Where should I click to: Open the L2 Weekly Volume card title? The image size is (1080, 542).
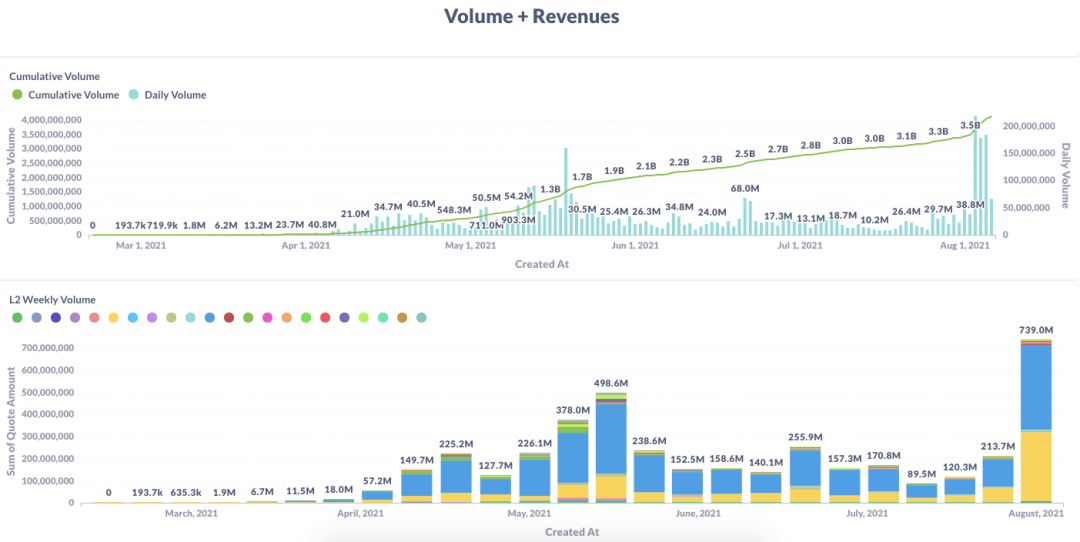pos(52,300)
